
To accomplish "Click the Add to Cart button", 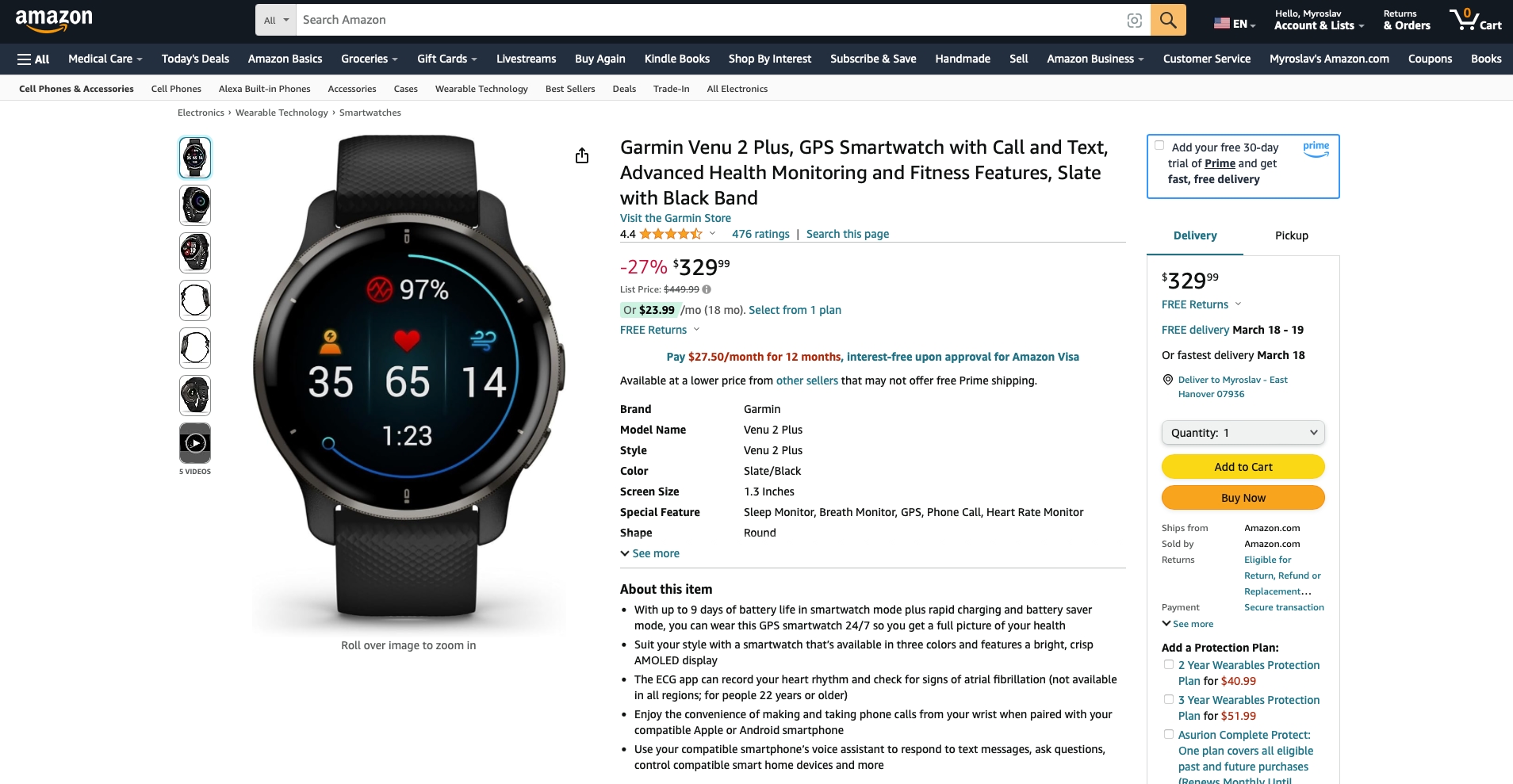I will point(1243,467).
